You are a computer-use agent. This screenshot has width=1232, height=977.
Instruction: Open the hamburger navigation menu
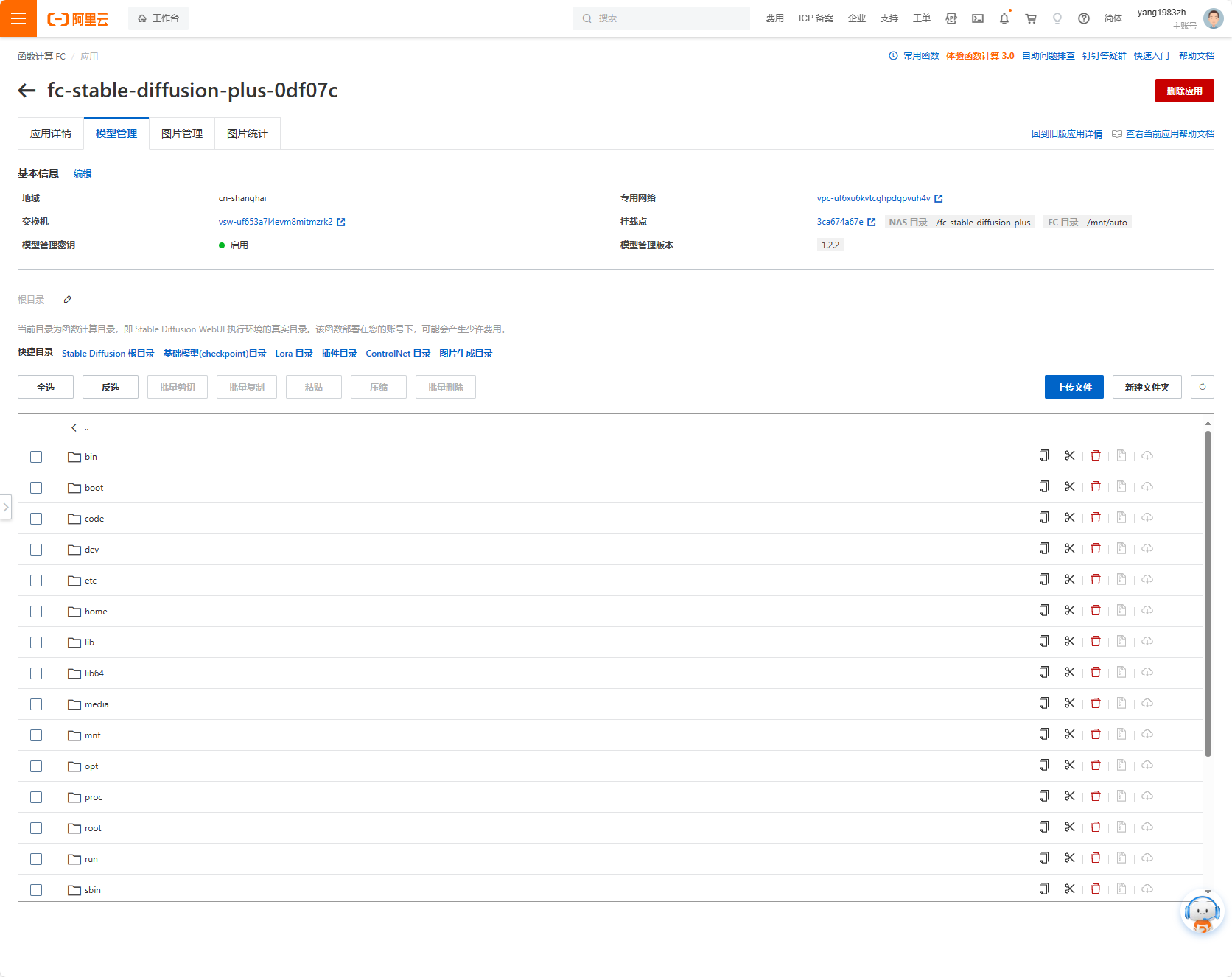18,18
